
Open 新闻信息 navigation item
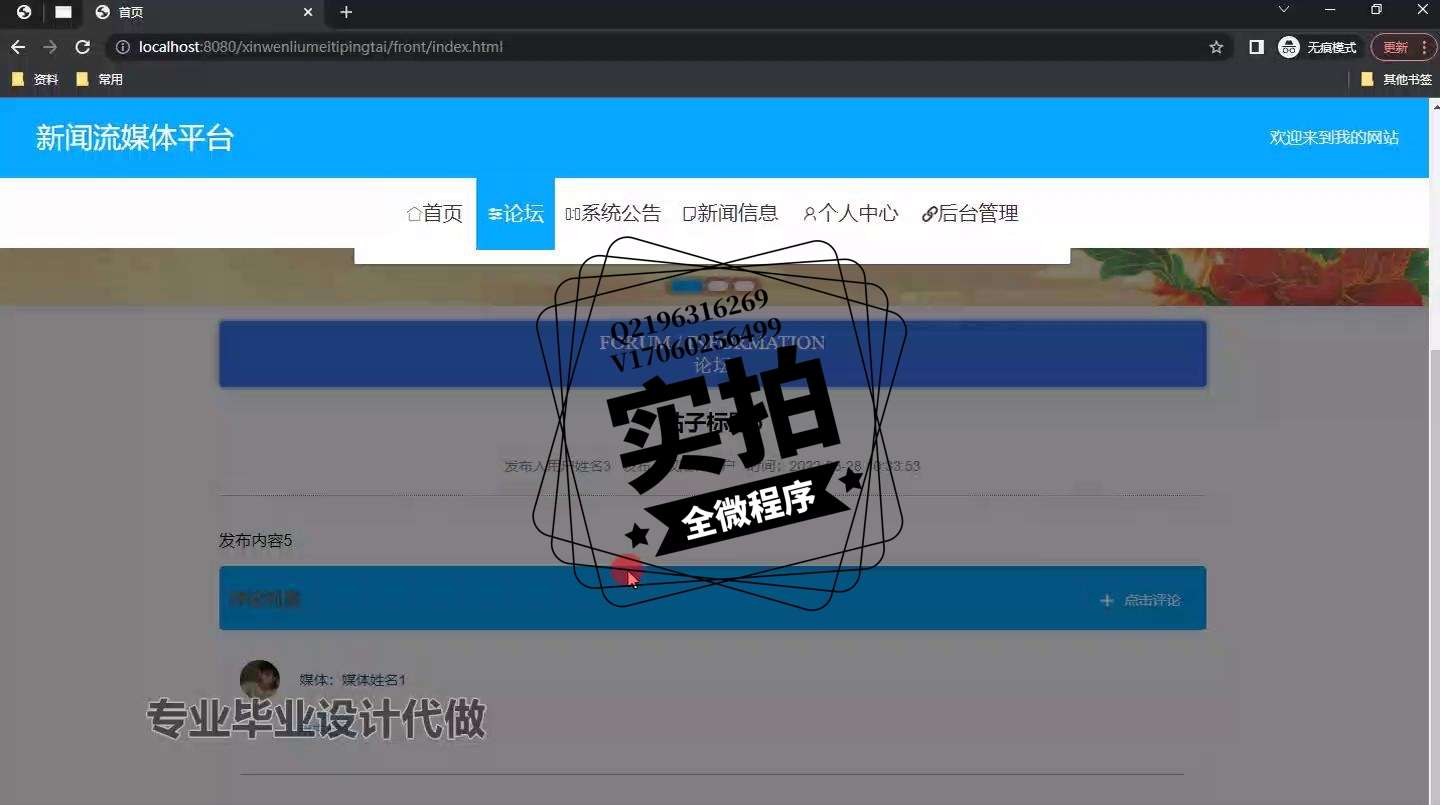click(x=730, y=213)
